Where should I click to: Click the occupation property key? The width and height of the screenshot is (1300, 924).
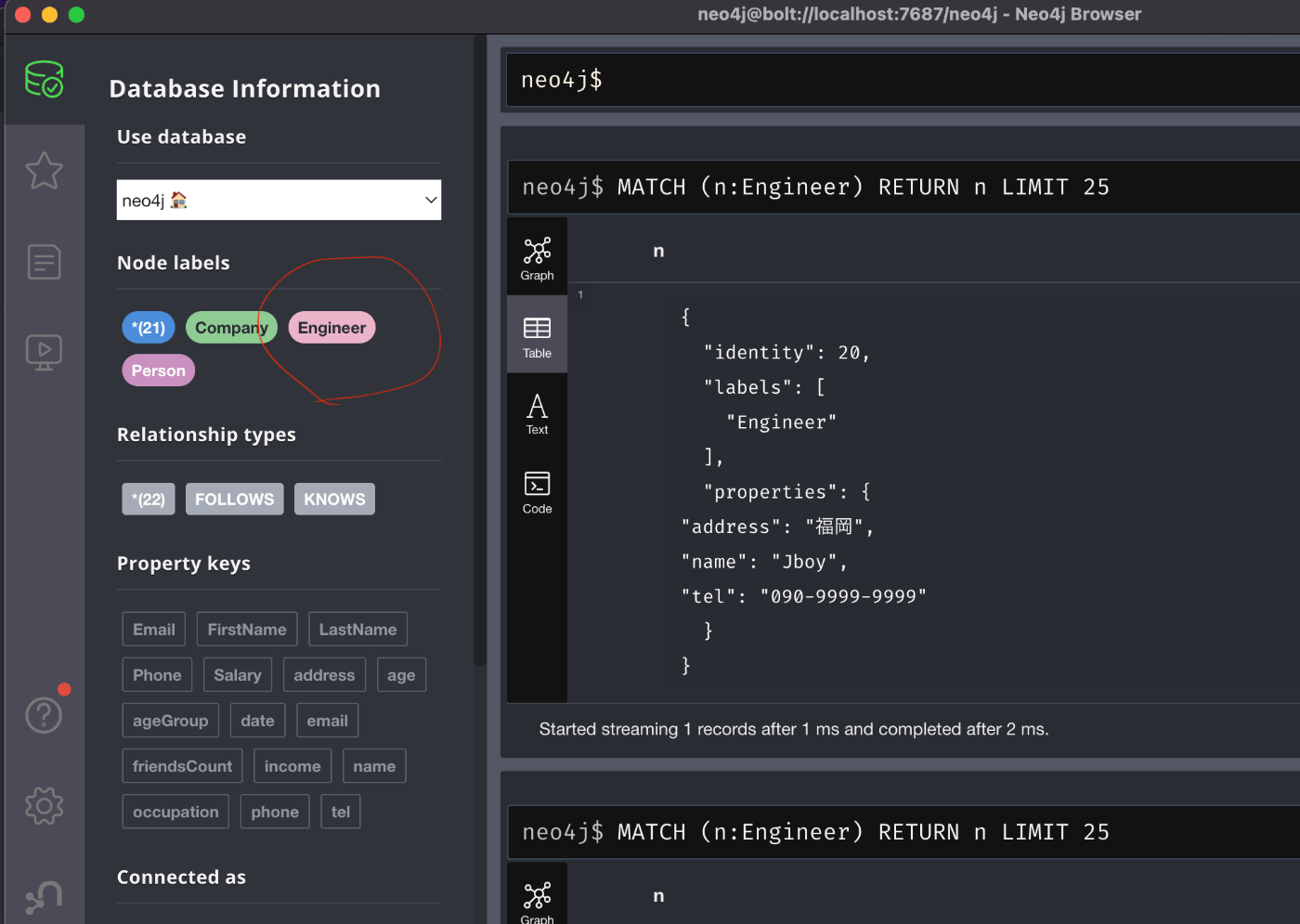[x=175, y=811]
